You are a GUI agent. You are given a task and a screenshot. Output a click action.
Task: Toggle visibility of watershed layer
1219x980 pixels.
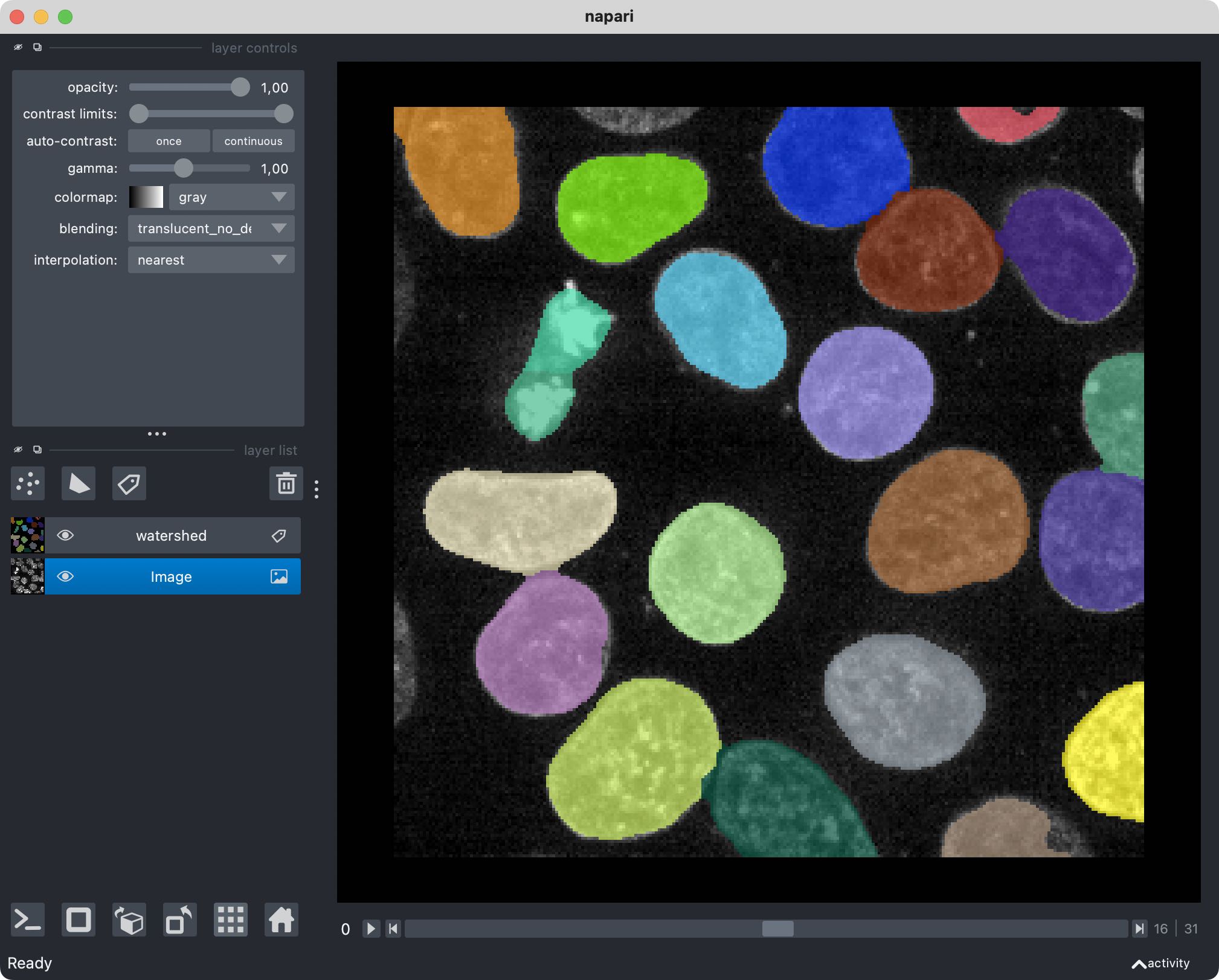point(65,535)
